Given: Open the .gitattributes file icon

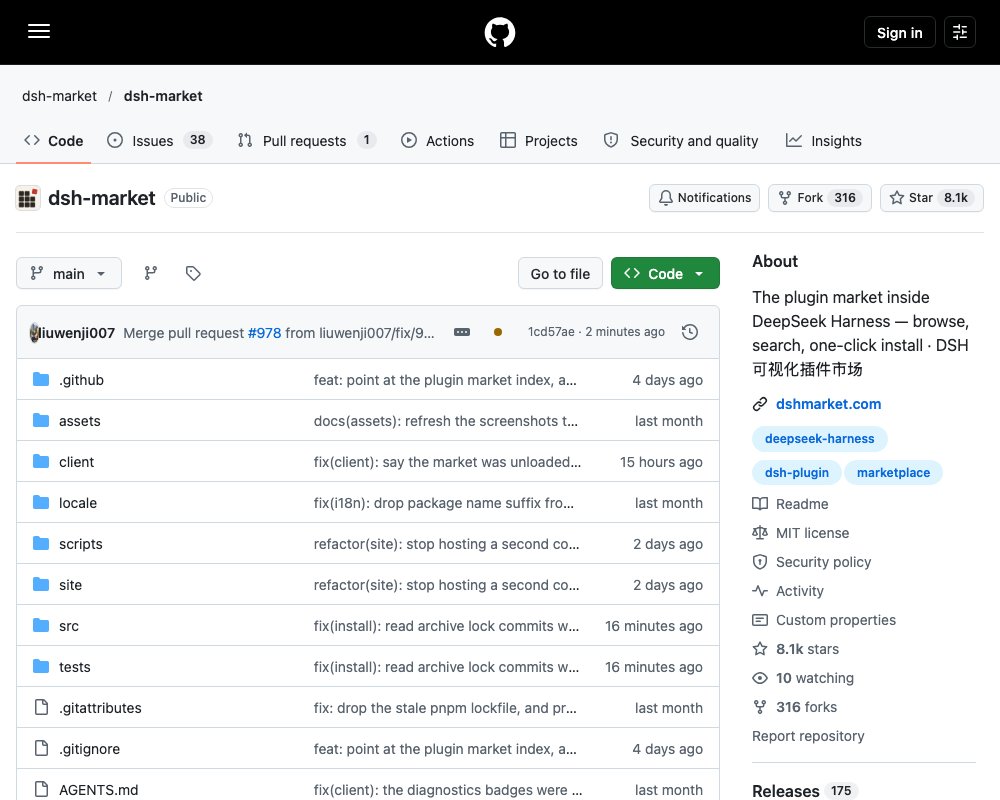Looking at the screenshot, I should click(x=41, y=707).
